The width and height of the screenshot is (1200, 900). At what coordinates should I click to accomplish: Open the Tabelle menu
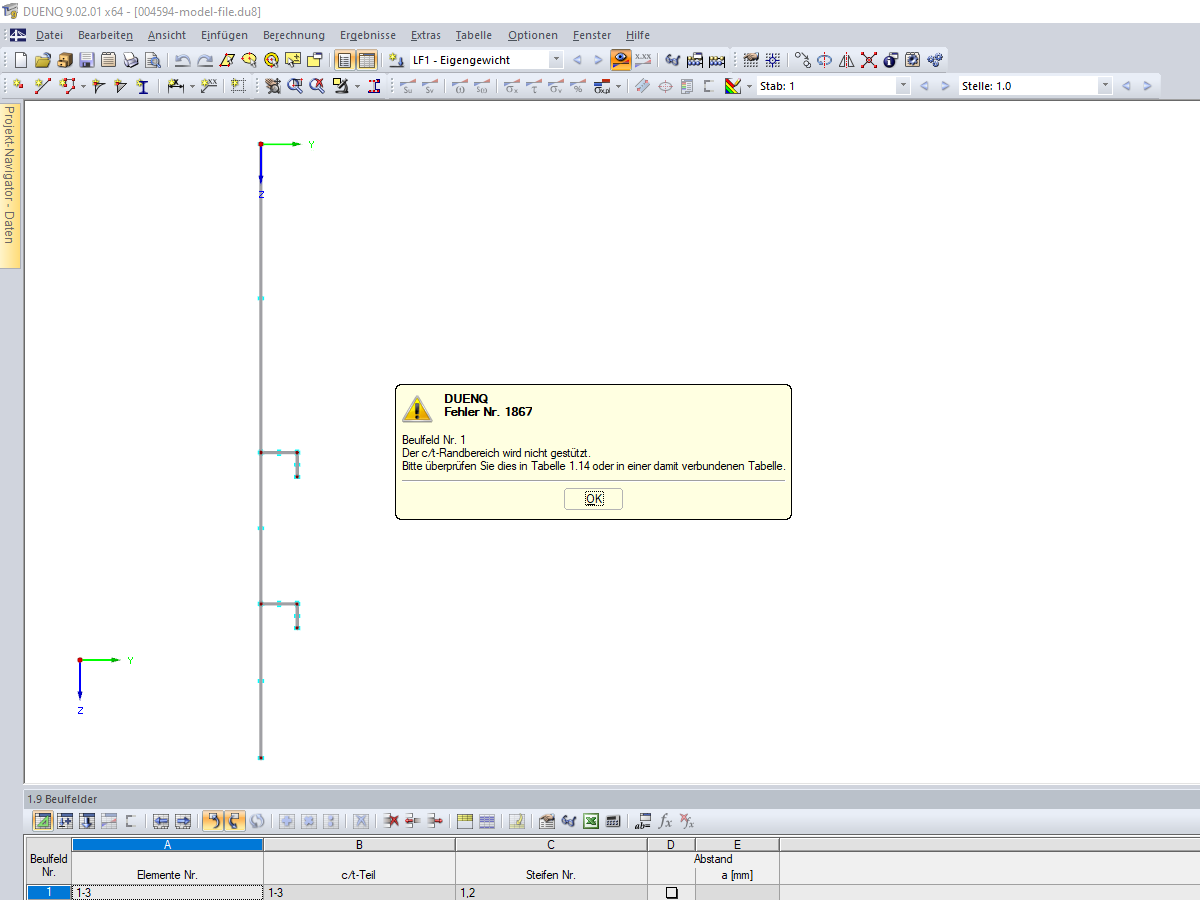pos(473,35)
